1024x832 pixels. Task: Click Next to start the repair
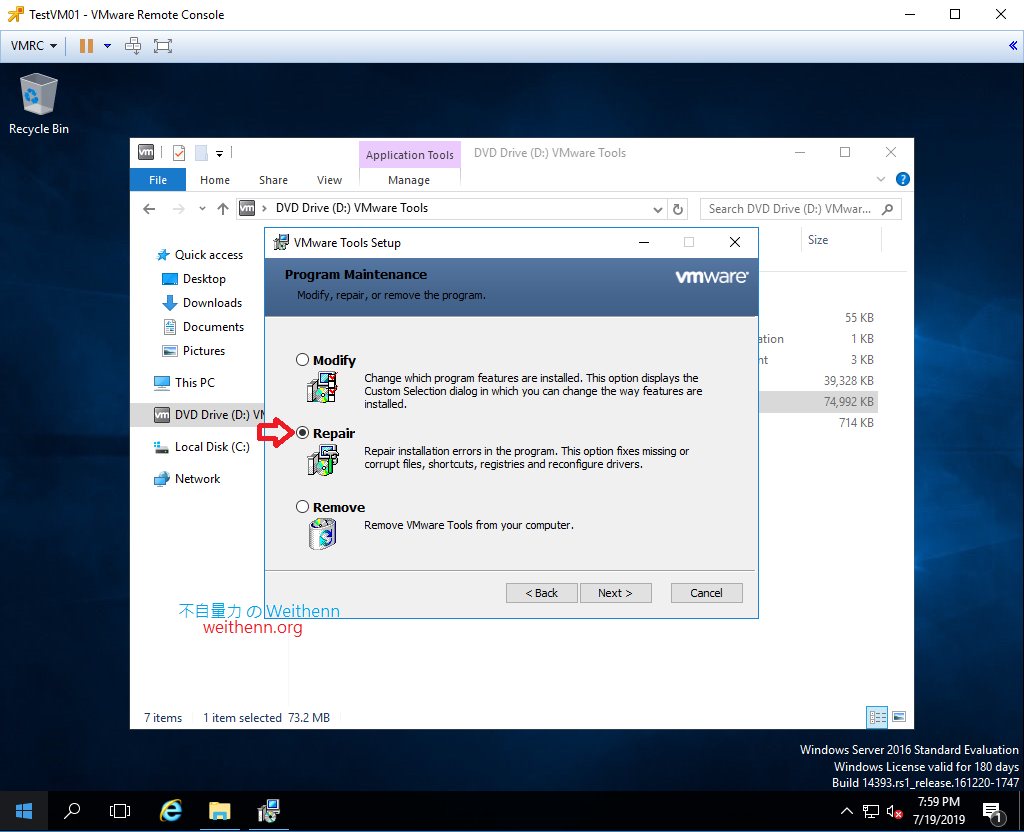click(x=615, y=592)
